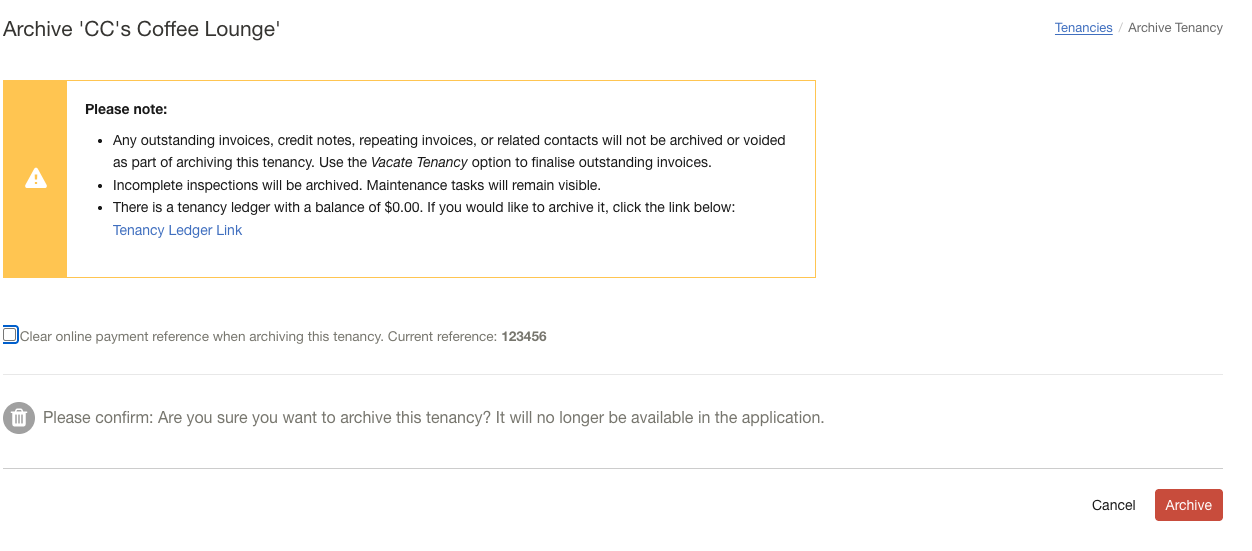The height and width of the screenshot is (551, 1252).
Task: Click the 'Please confirm' archive message
Action: coord(433,418)
